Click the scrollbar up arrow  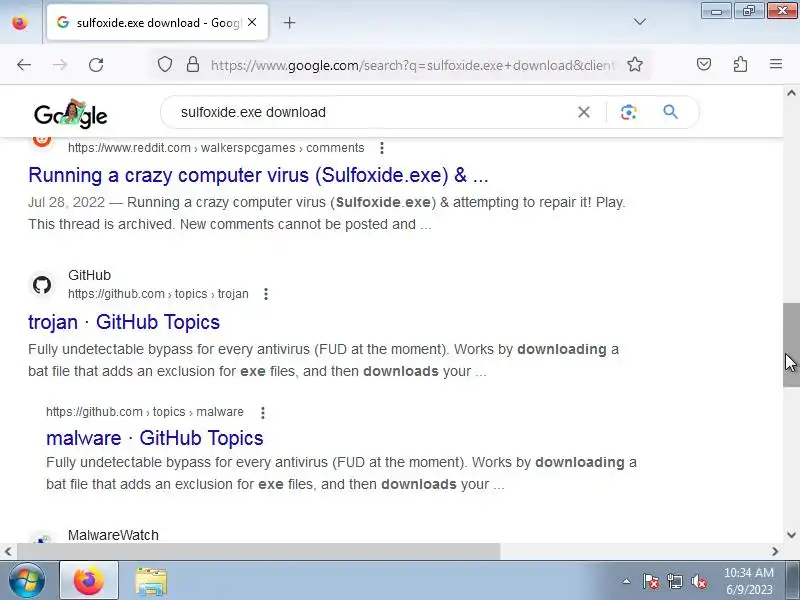tap(791, 93)
